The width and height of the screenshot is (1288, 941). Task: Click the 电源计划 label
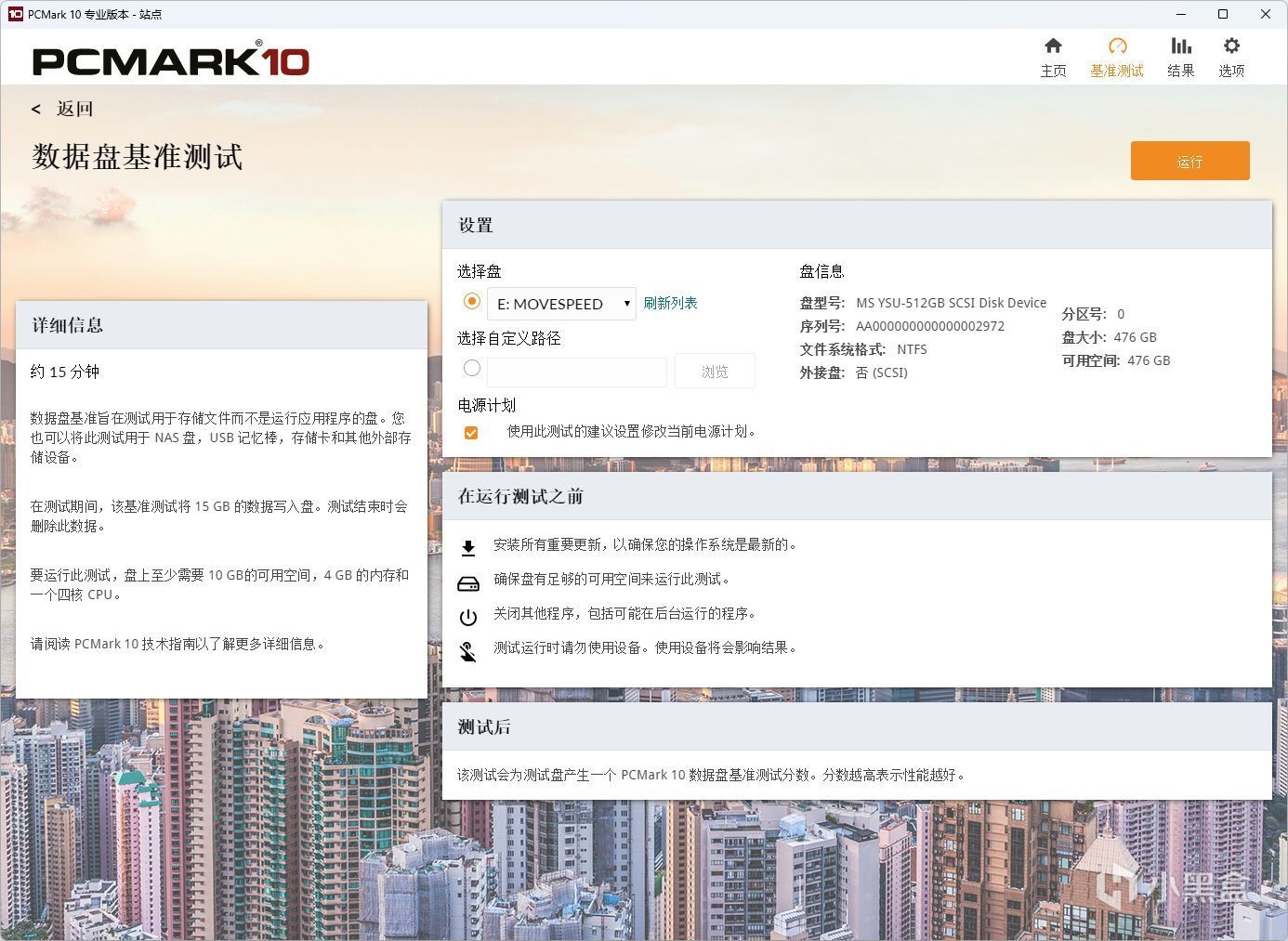(x=486, y=405)
